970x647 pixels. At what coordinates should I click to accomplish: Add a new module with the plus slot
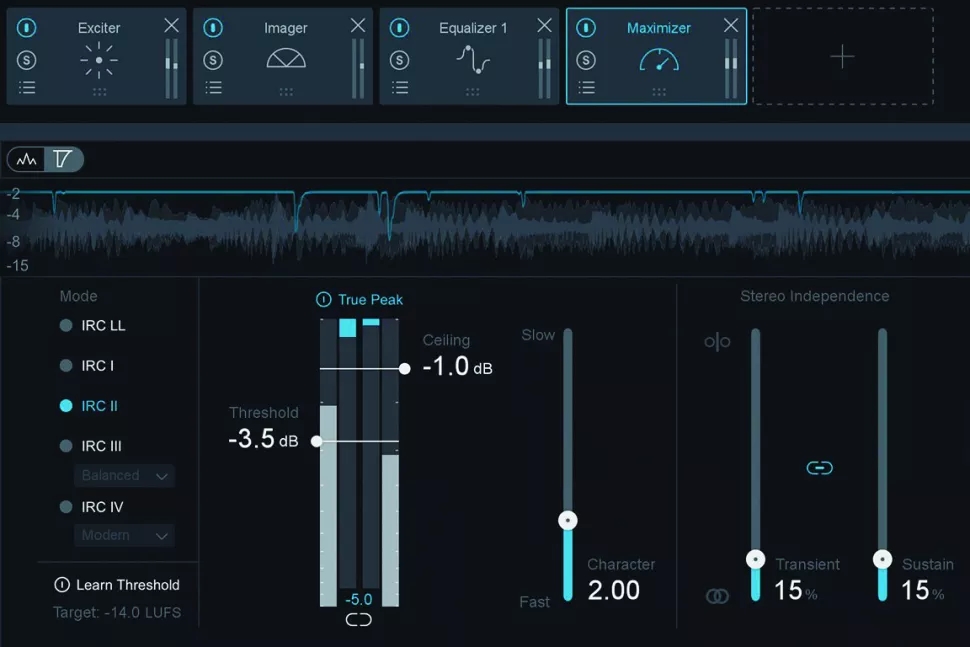(x=842, y=57)
